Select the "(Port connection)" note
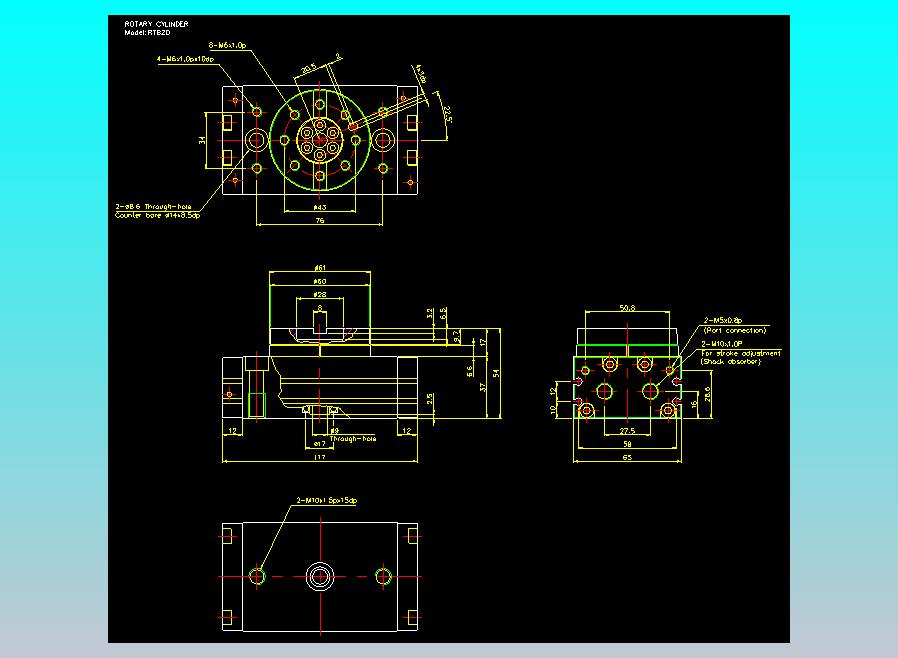The width and height of the screenshot is (898, 658). click(735, 330)
